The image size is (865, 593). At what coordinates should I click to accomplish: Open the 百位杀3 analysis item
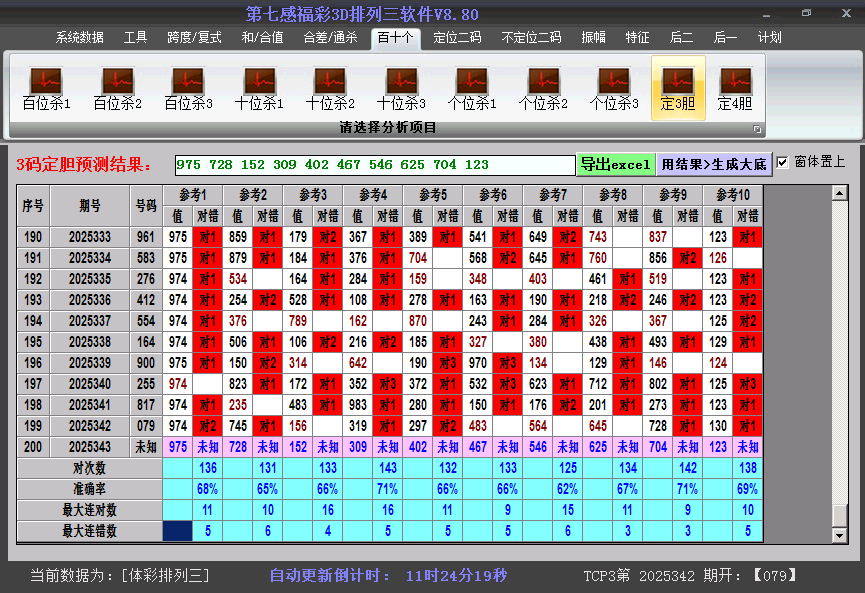coord(188,88)
